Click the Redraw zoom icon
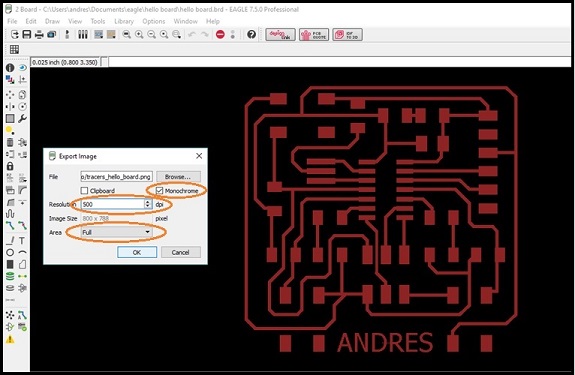This screenshot has height=375, width=575. point(164,35)
